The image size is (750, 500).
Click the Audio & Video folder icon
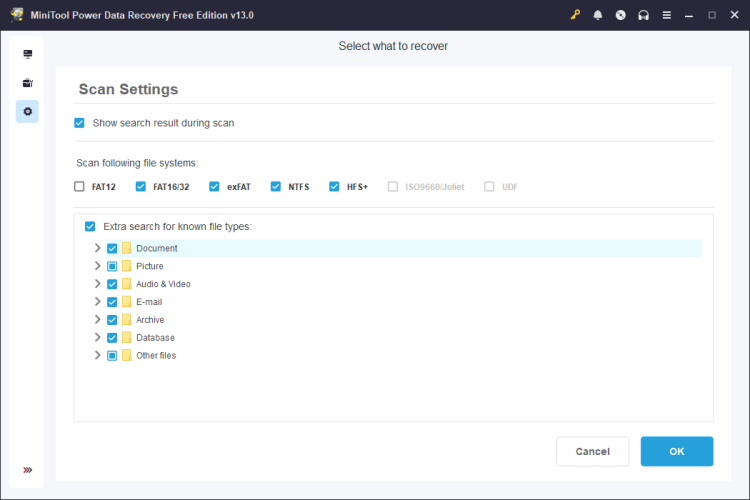(126, 284)
